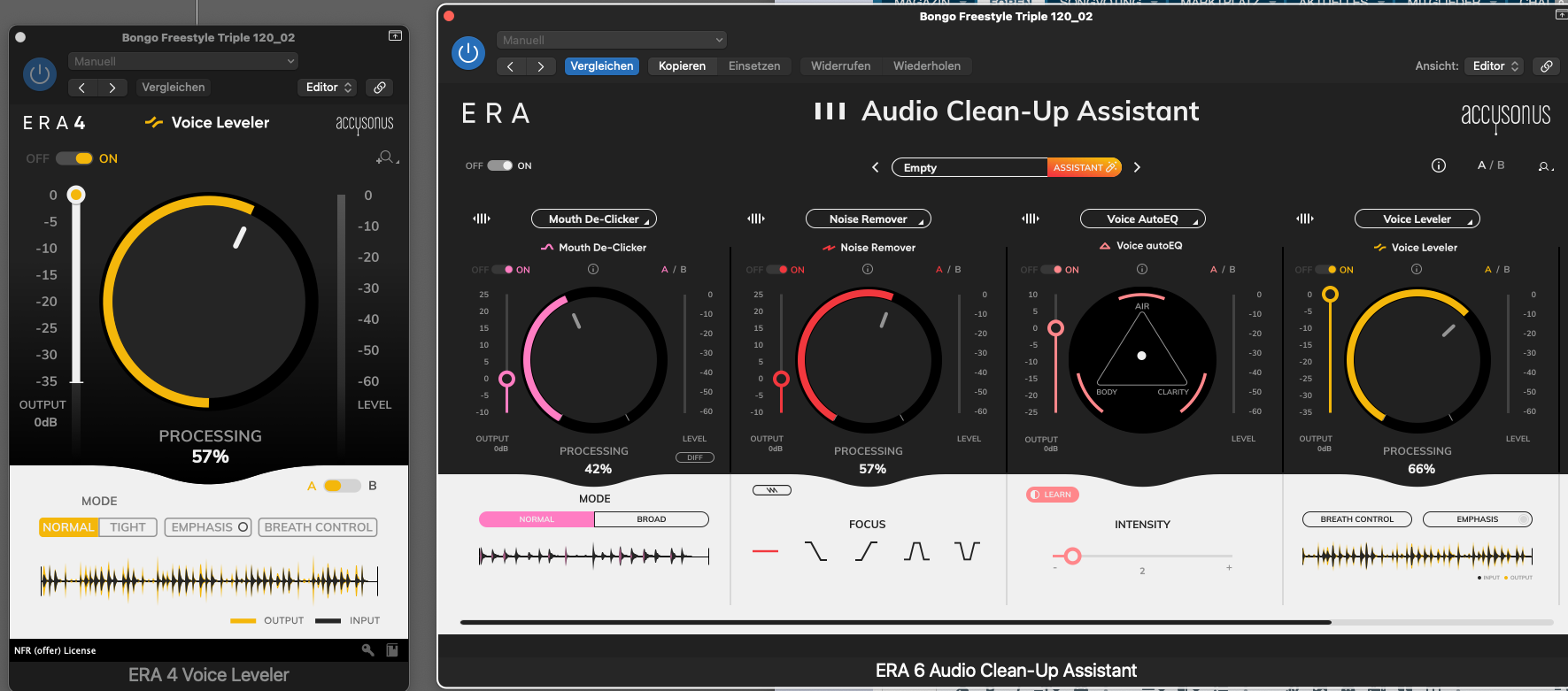The height and width of the screenshot is (691, 1568).
Task: Click the expand window icon in ERA 4 title bar
Action: (x=395, y=36)
